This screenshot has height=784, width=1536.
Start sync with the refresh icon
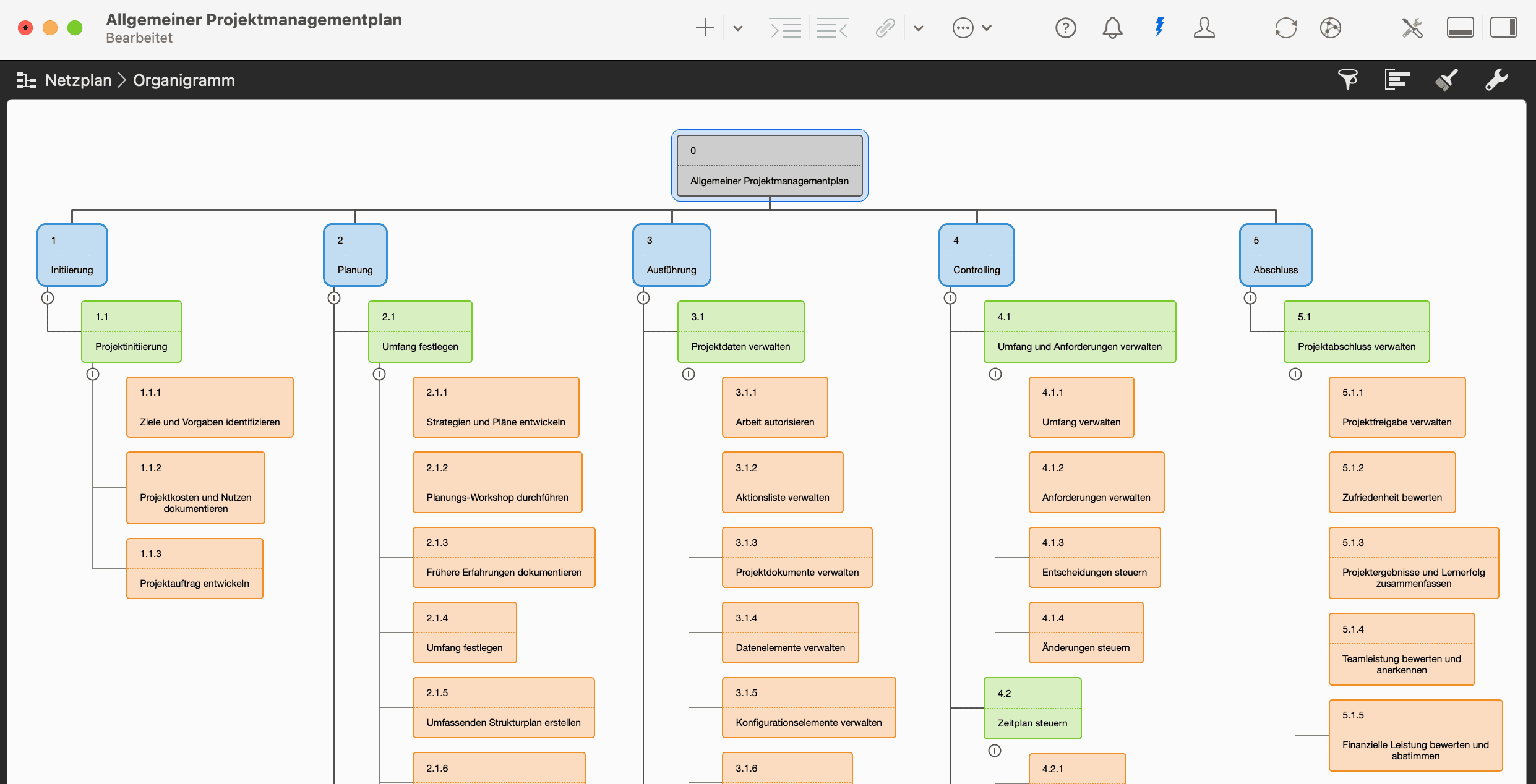(x=1286, y=28)
